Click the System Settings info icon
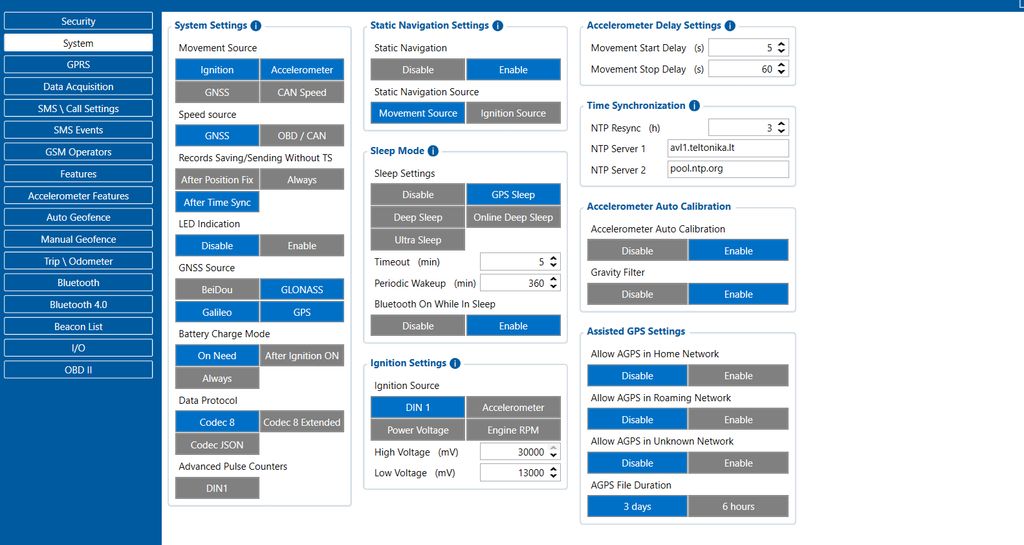This screenshot has width=1024, height=545. pos(256,25)
